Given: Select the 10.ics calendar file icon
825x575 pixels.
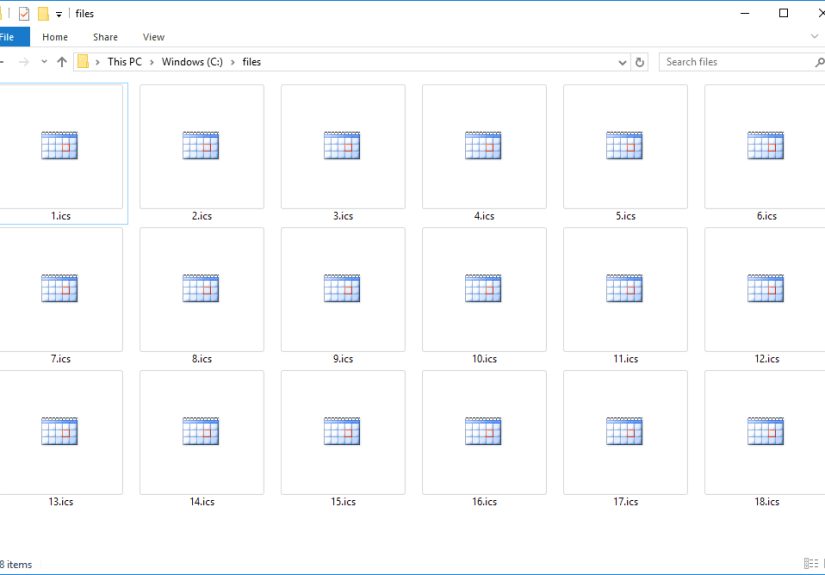Looking at the screenshot, I should coord(483,288).
